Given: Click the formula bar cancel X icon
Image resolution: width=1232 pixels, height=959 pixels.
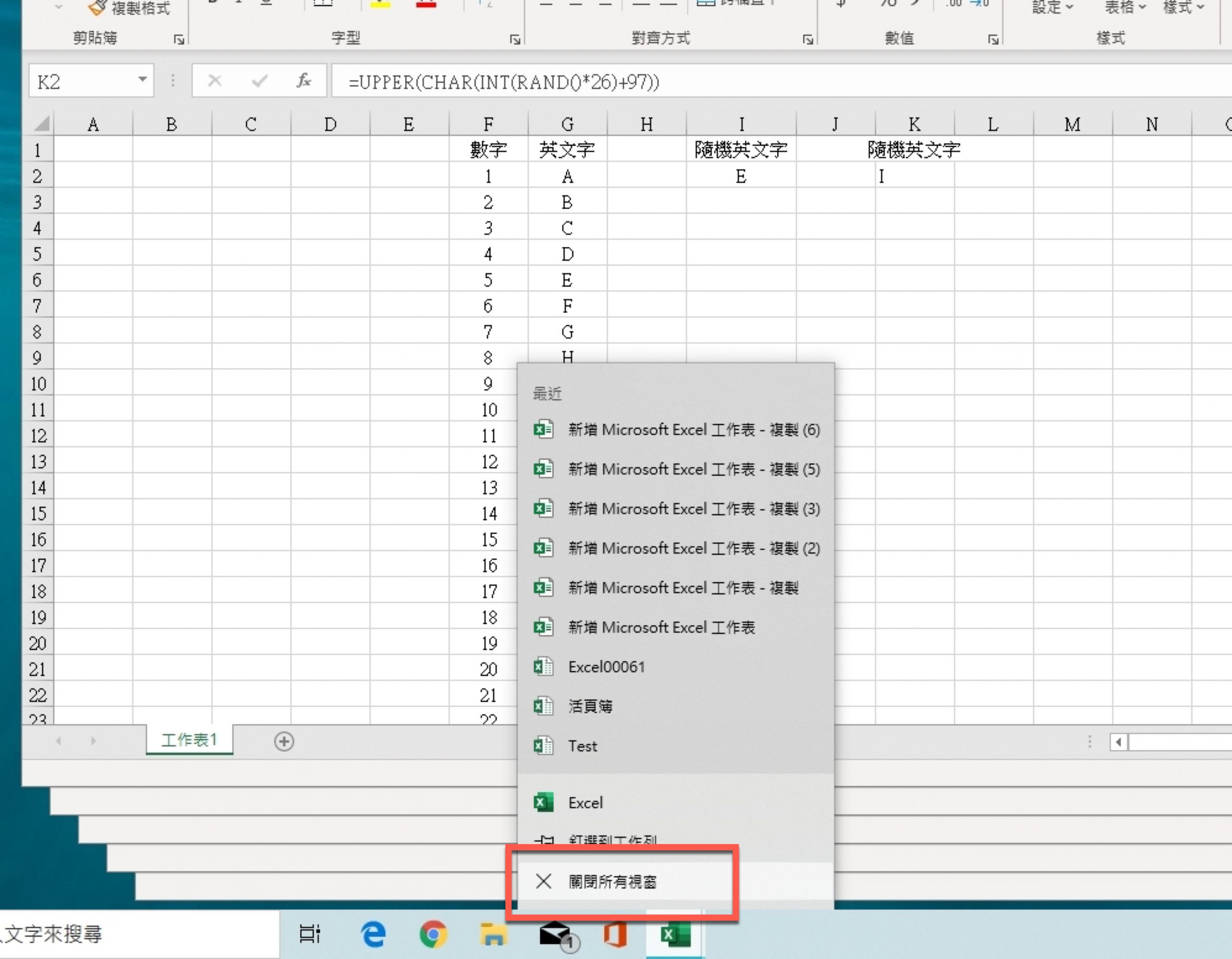Looking at the screenshot, I should [x=214, y=81].
